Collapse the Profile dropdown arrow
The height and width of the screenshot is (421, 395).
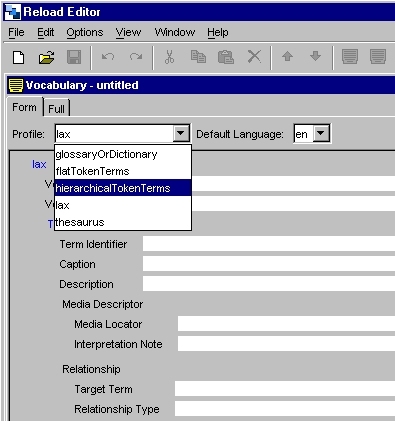point(181,133)
